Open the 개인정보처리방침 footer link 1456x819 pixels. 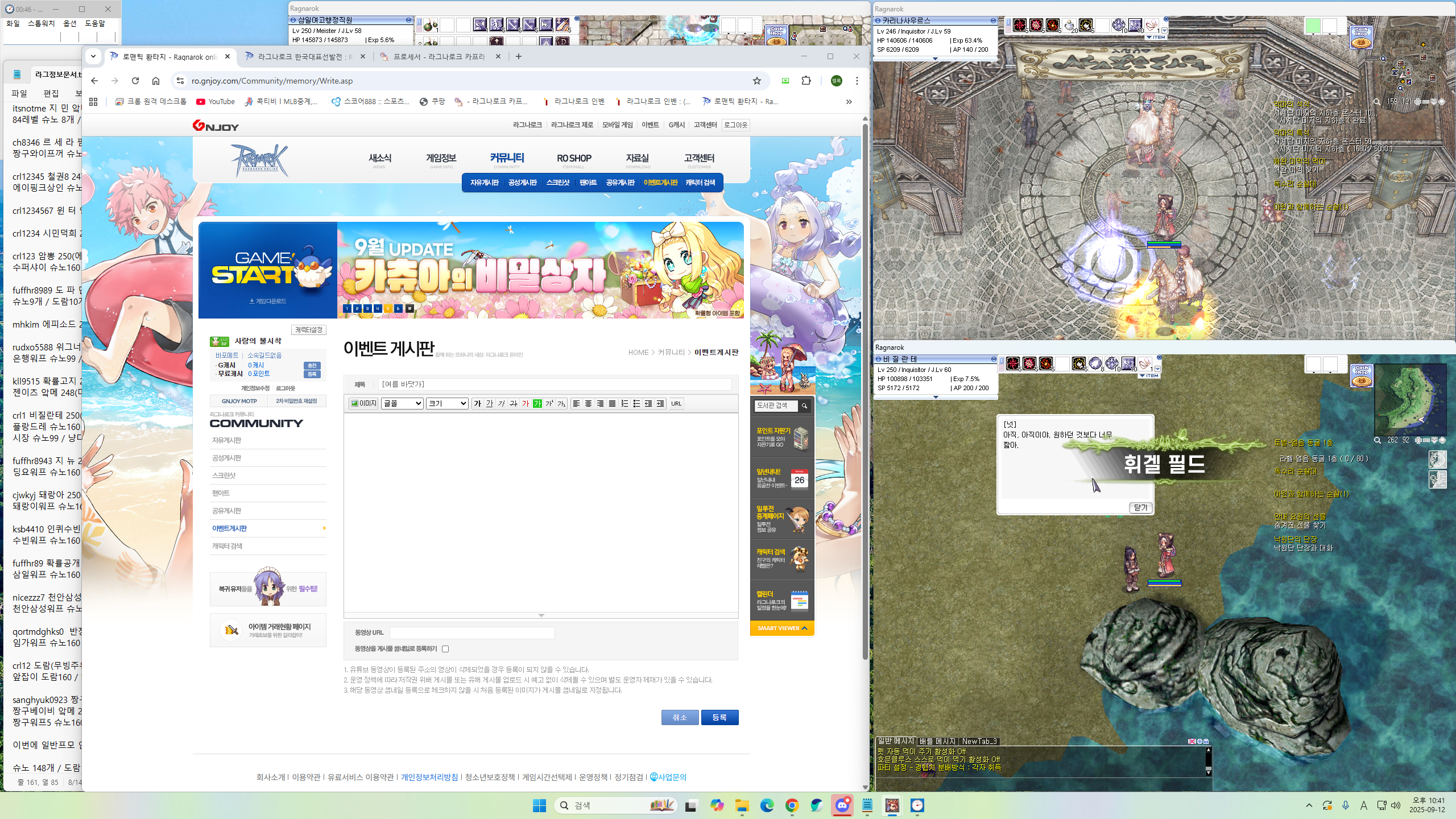click(429, 777)
